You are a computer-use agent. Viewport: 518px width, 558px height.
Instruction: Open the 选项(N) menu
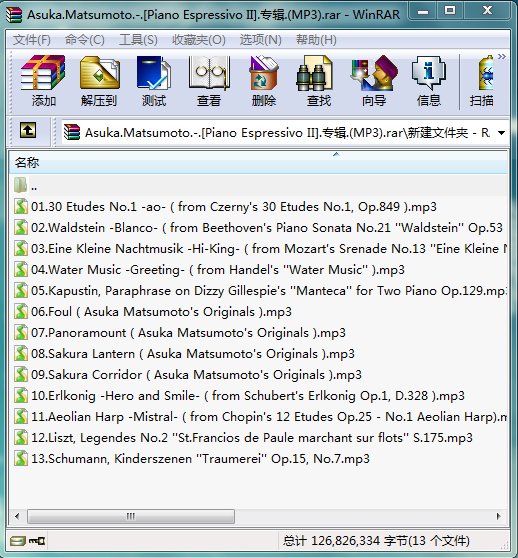(260, 40)
